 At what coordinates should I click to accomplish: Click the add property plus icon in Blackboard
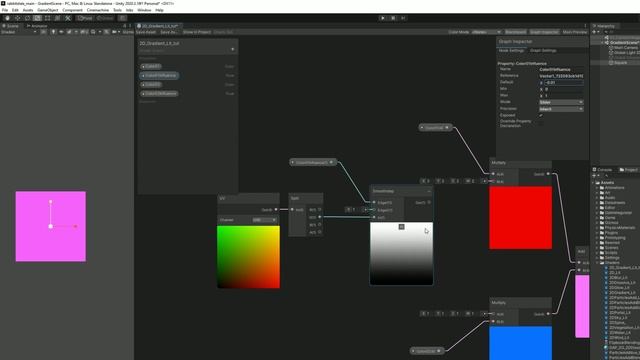pos(233,49)
